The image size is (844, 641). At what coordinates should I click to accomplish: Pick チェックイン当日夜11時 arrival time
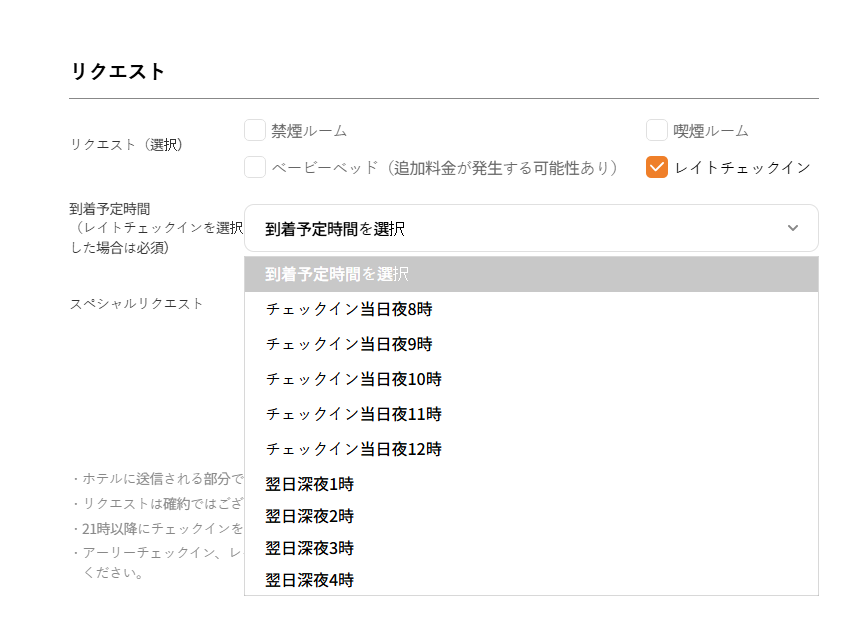(354, 414)
